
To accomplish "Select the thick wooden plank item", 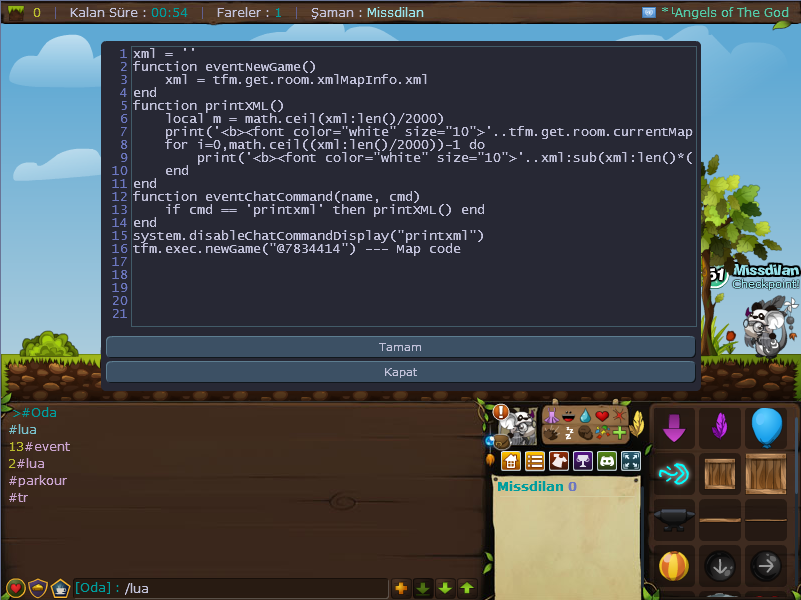I will (x=720, y=519).
